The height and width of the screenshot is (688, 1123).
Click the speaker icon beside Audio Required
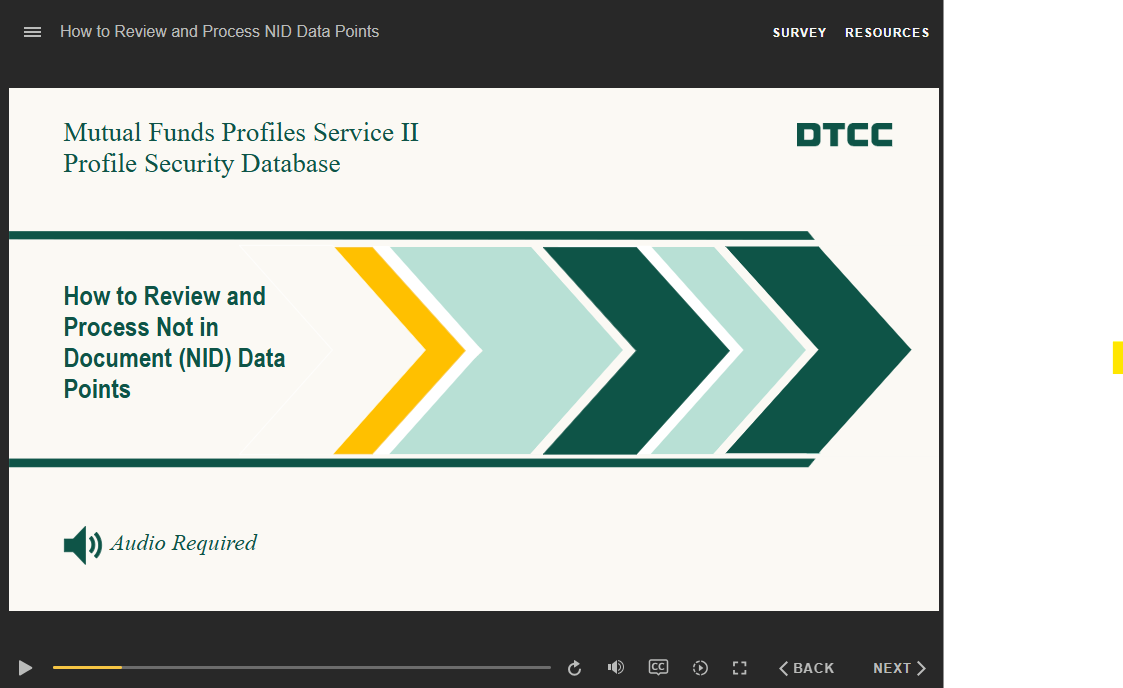click(x=82, y=545)
